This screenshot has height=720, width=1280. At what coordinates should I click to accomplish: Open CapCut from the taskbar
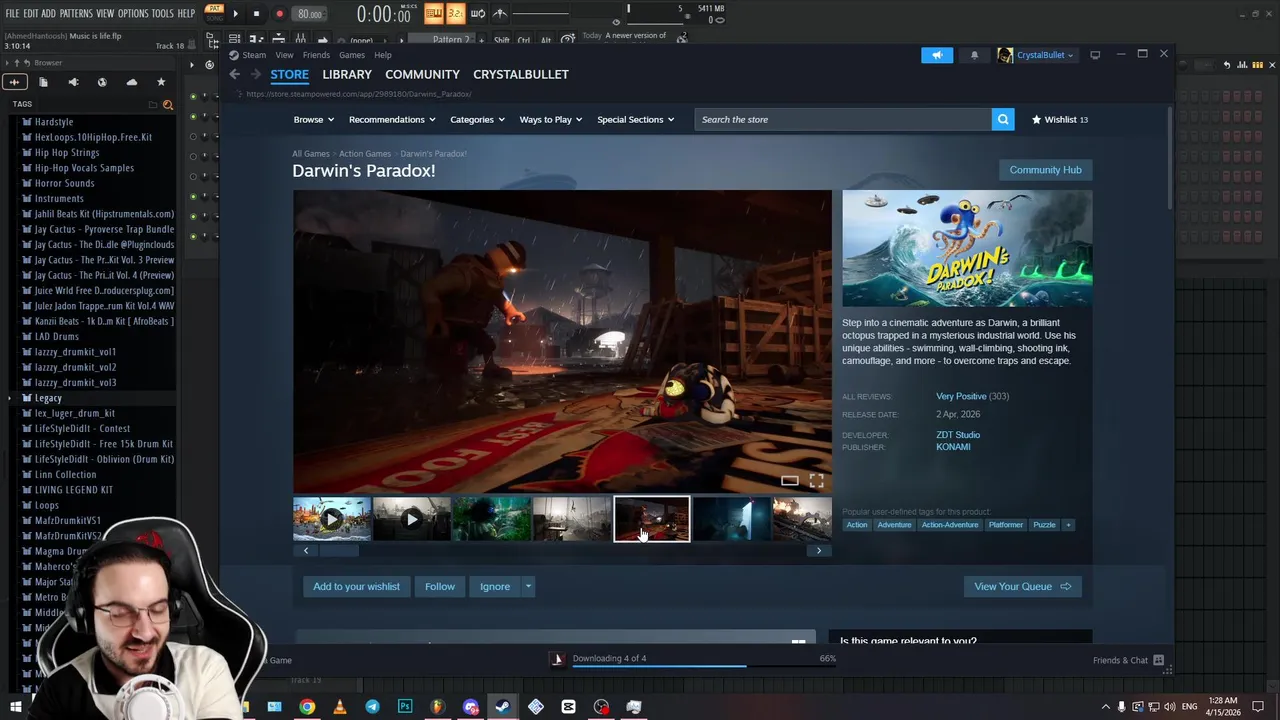(568, 707)
